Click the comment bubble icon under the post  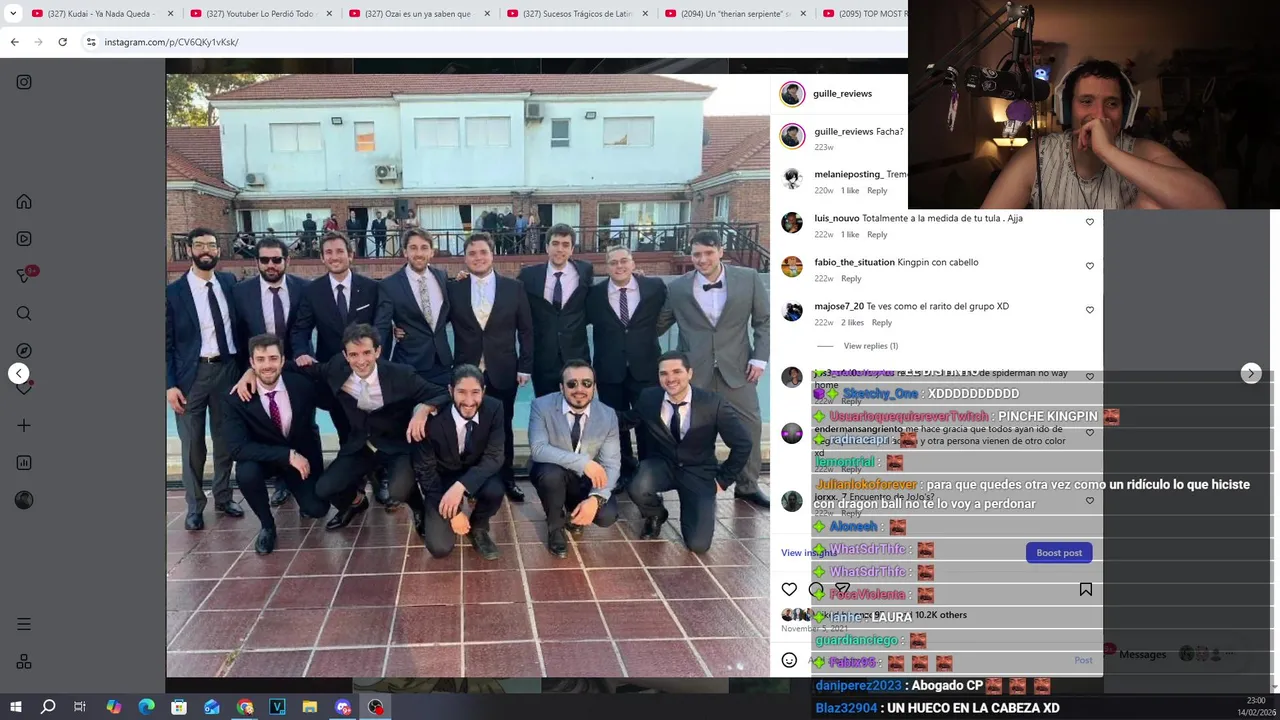pos(816,590)
